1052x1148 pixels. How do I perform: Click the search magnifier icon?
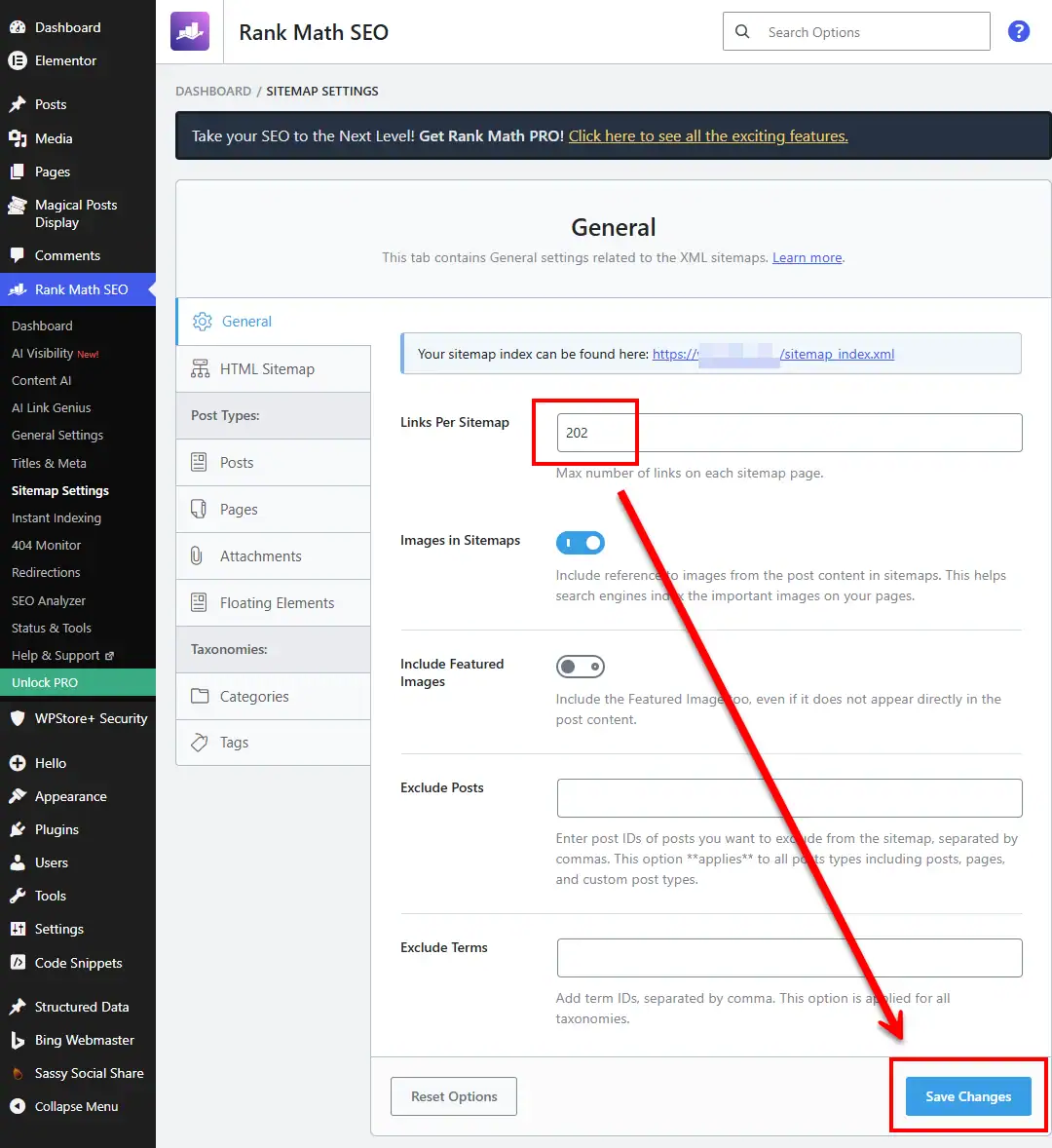pyautogui.click(x=742, y=31)
